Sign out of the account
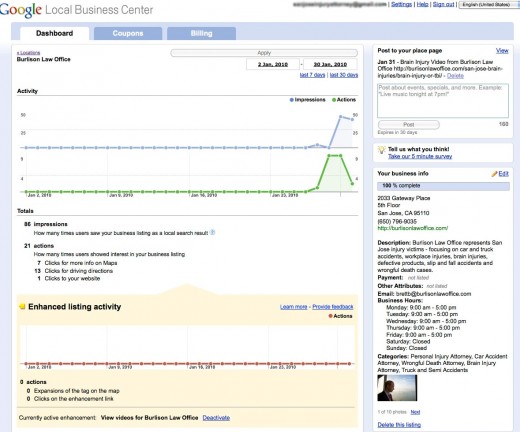This screenshot has height=432, width=520. (x=443, y=4)
